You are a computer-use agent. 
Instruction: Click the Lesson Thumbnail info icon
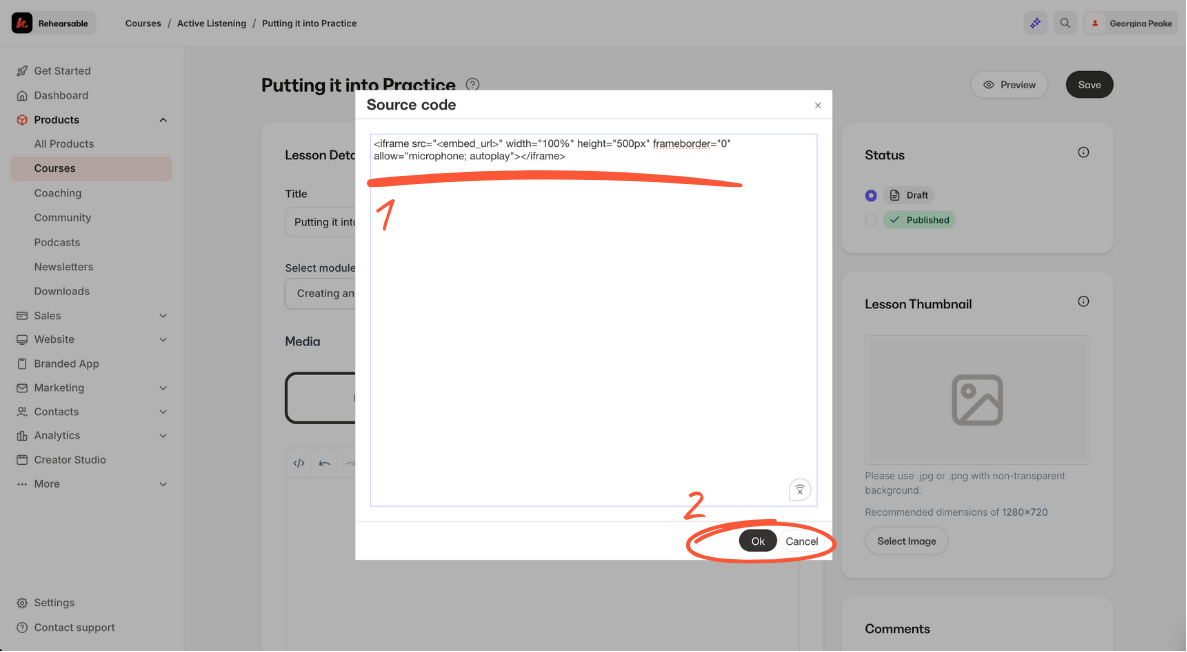pos(1083,302)
